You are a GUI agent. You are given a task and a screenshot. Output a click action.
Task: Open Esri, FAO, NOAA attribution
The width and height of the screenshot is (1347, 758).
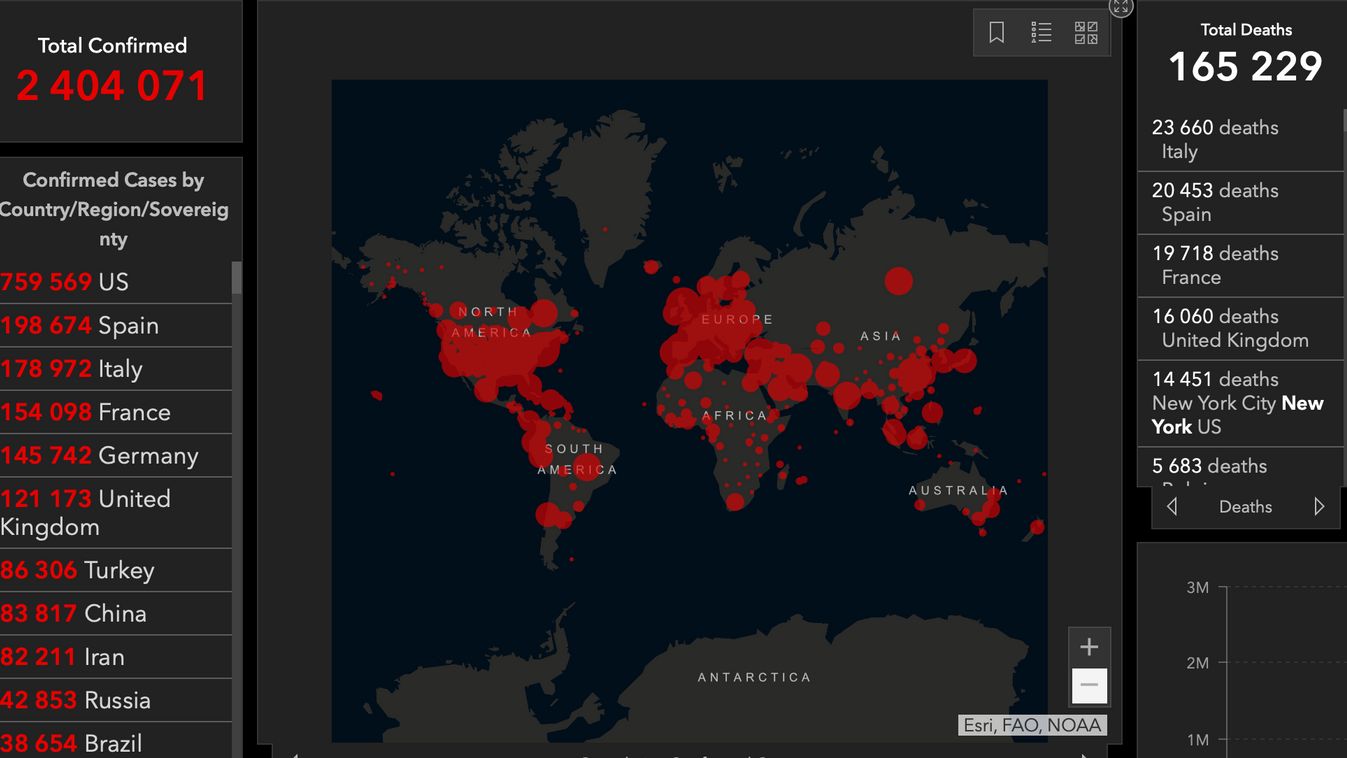click(x=1032, y=725)
